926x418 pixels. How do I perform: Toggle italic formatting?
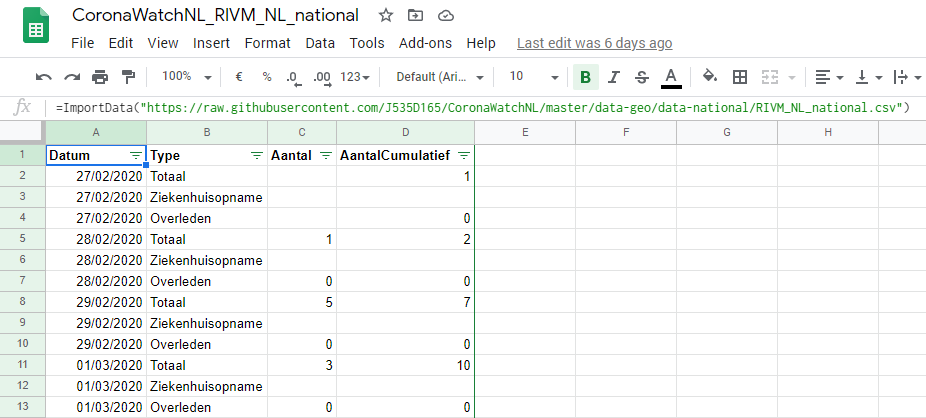[614, 77]
